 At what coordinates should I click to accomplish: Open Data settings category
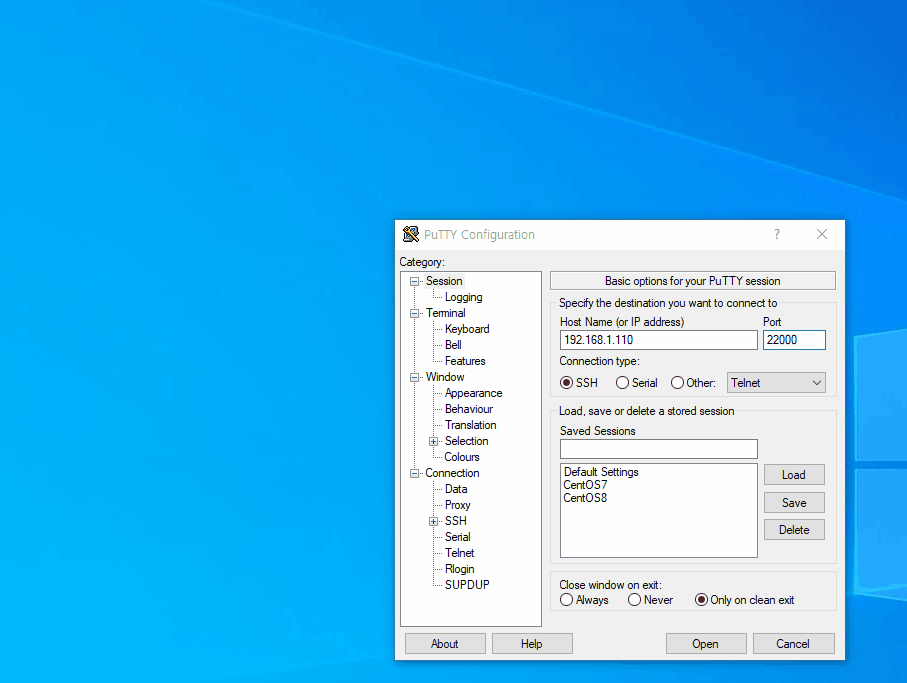tap(456, 489)
